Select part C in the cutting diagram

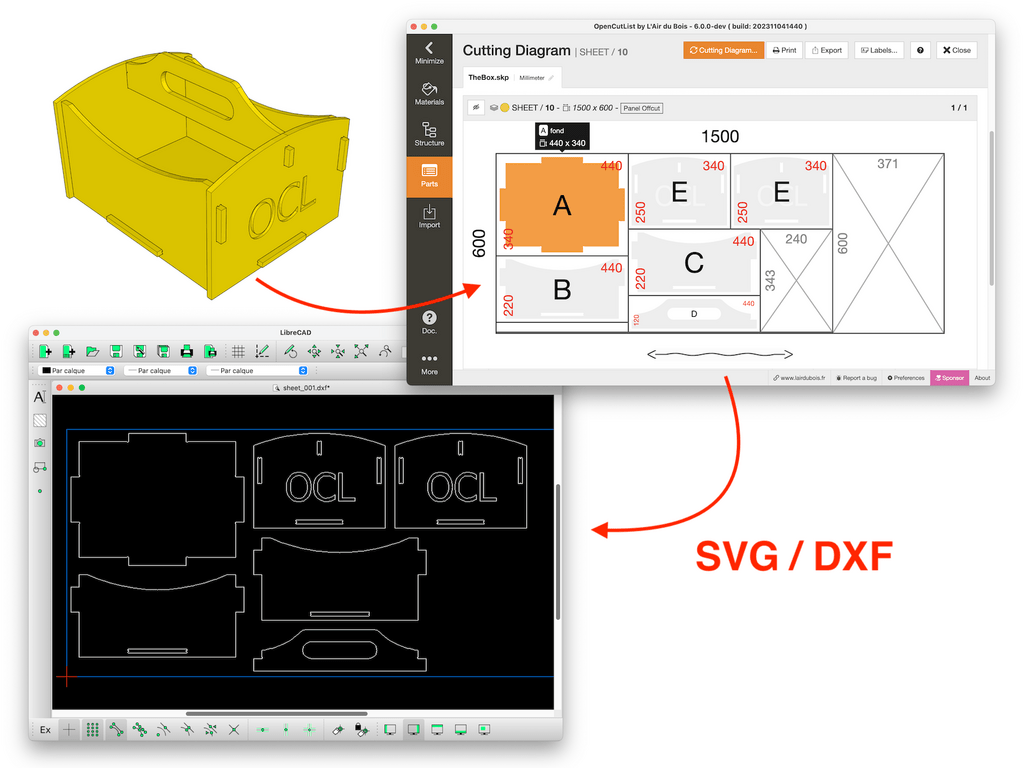(694, 263)
